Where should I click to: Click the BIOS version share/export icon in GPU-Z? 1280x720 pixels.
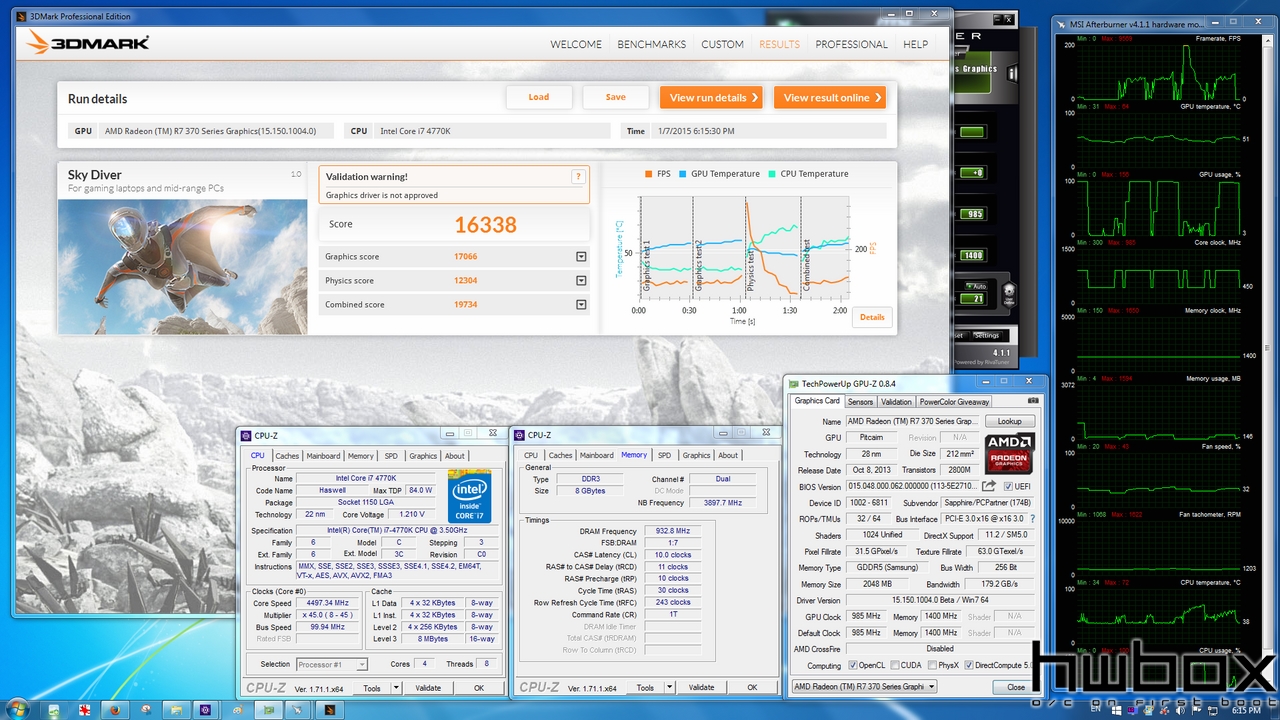989,486
